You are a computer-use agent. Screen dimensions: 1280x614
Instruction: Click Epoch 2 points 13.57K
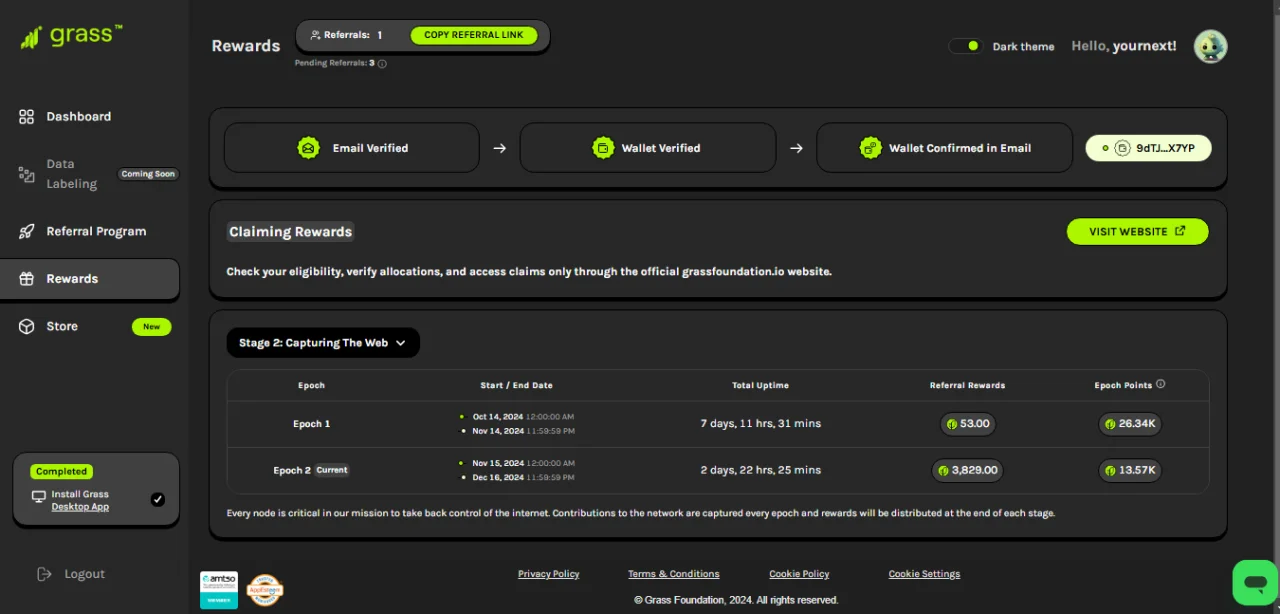[1130, 470]
